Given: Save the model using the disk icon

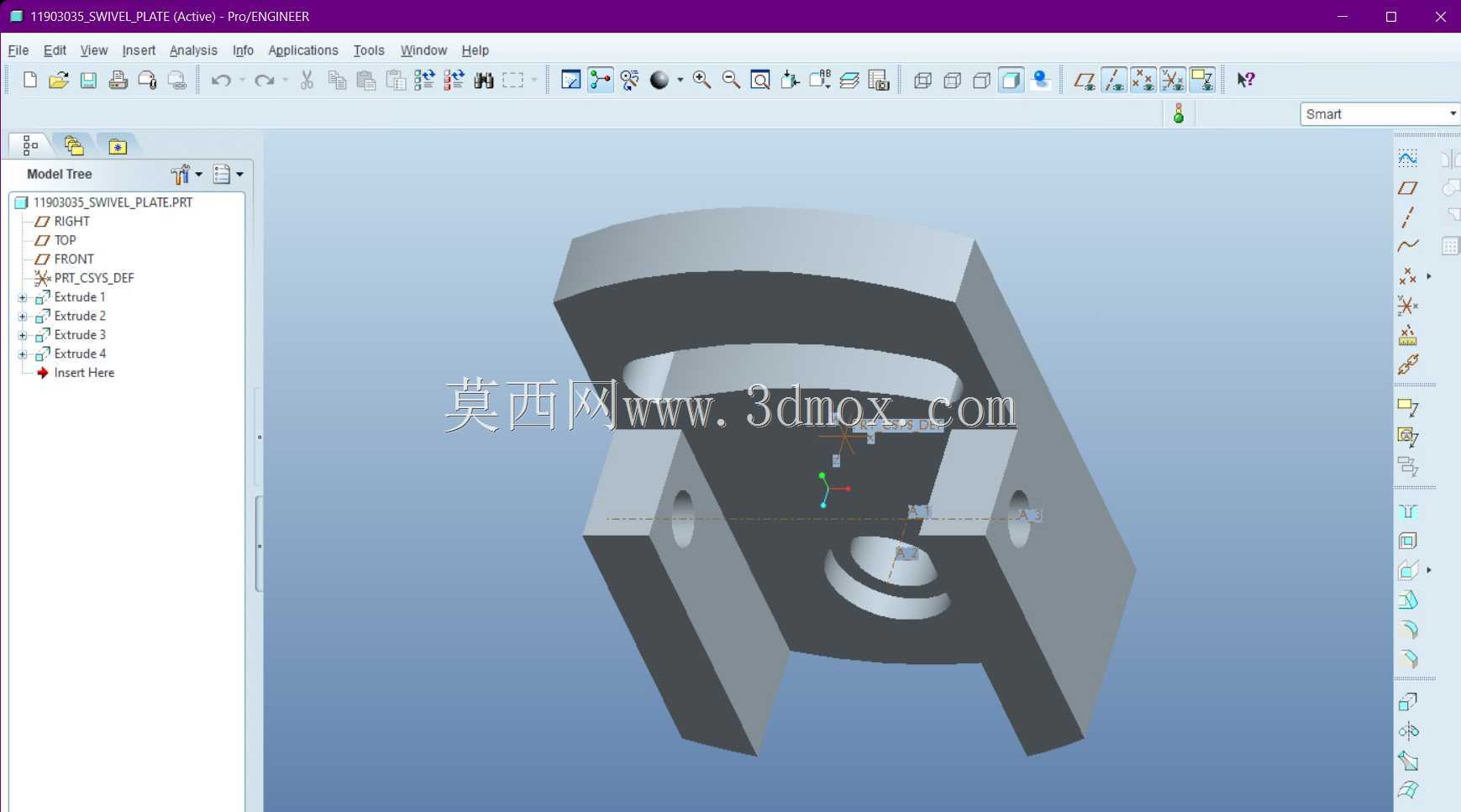Looking at the screenshot, I should [88, 81].
